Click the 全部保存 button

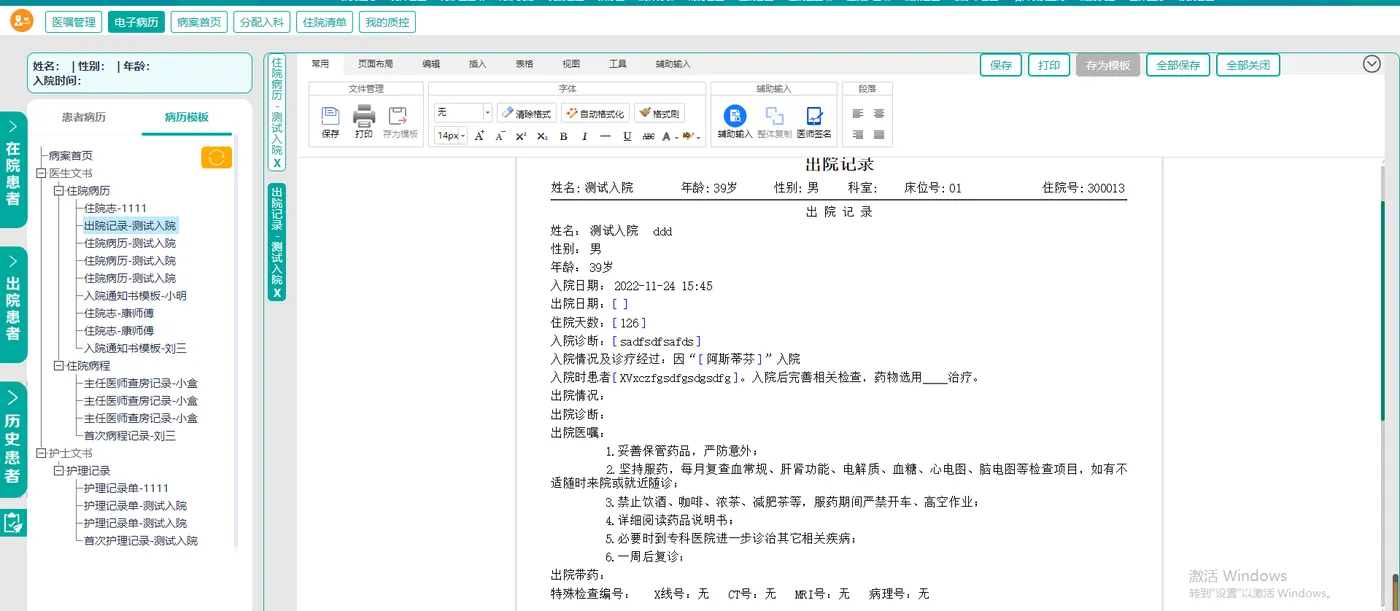point(1178,65)
